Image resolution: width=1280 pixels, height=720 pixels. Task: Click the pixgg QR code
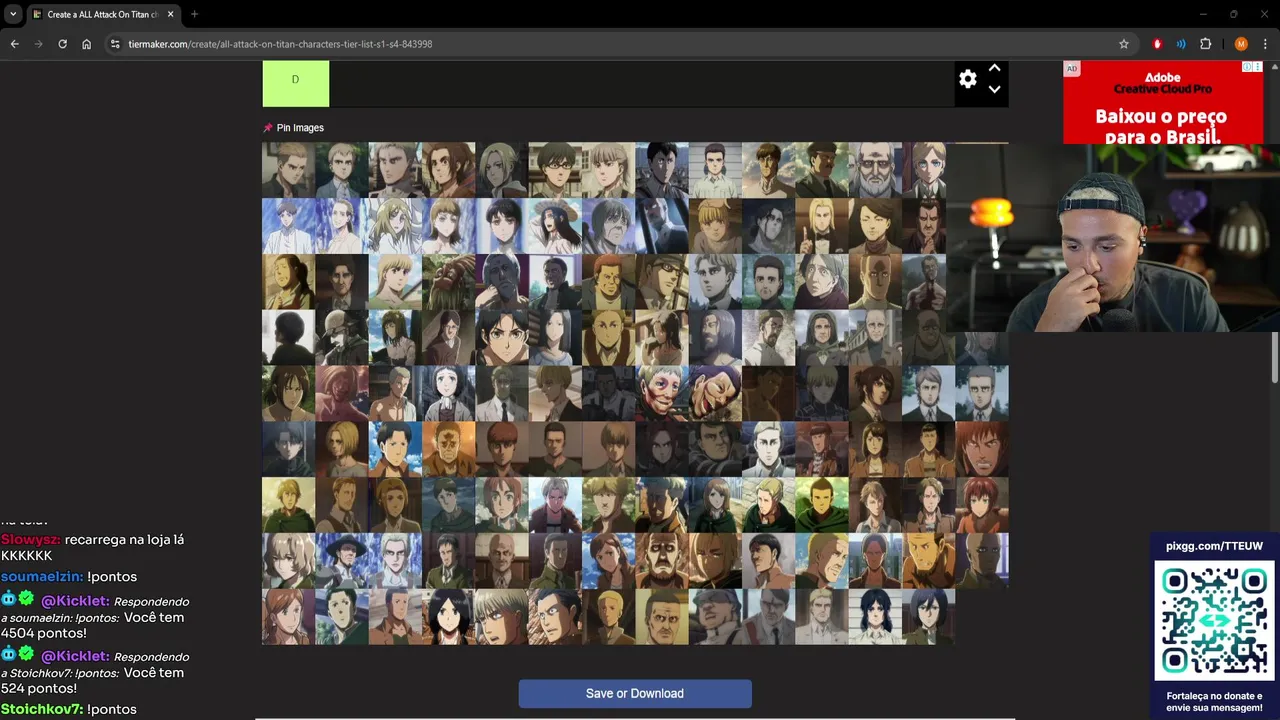1214,621
